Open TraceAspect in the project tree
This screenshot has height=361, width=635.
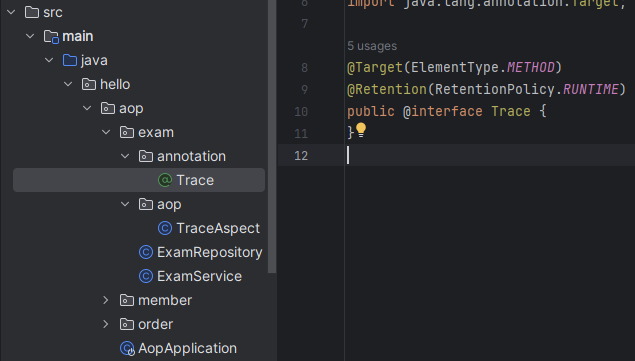coord(218,228)
